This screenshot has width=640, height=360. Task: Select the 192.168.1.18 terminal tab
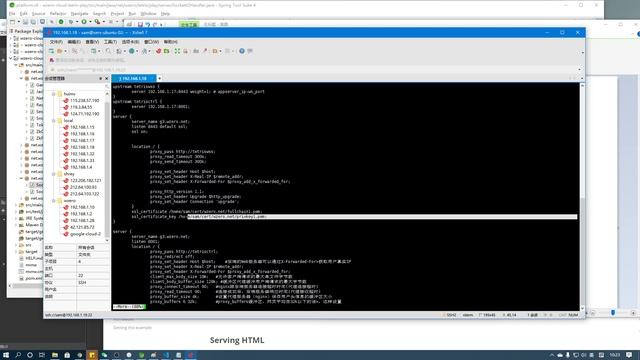point(134,78)
